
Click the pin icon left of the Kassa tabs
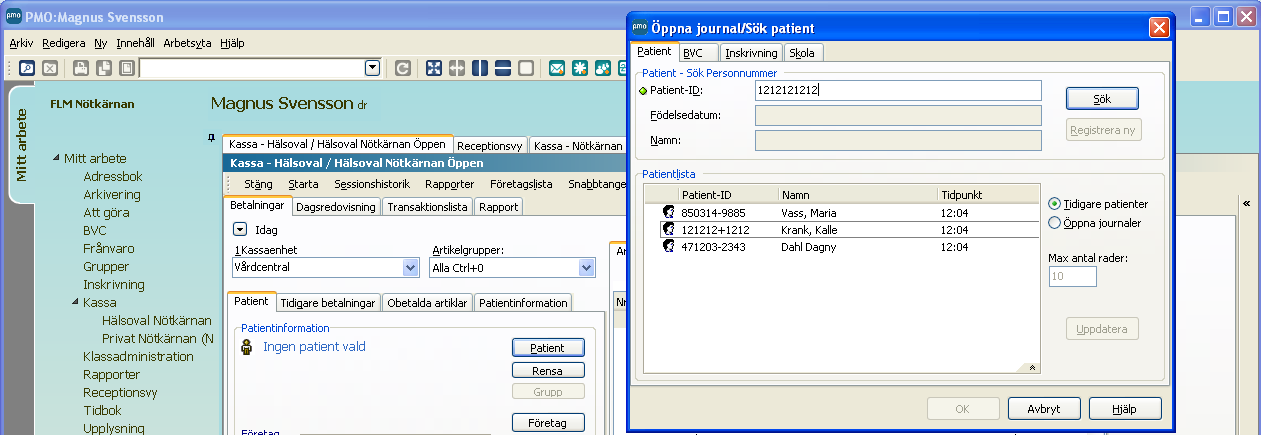click(x=212, y=137)
